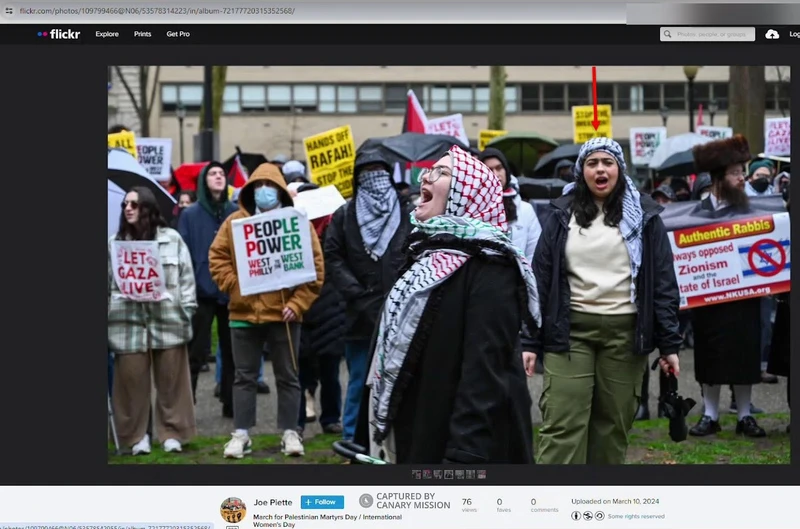Screen dimensions: 800x529
Task: Open Joe Piette's profile name link
Action: coord(273,502)
